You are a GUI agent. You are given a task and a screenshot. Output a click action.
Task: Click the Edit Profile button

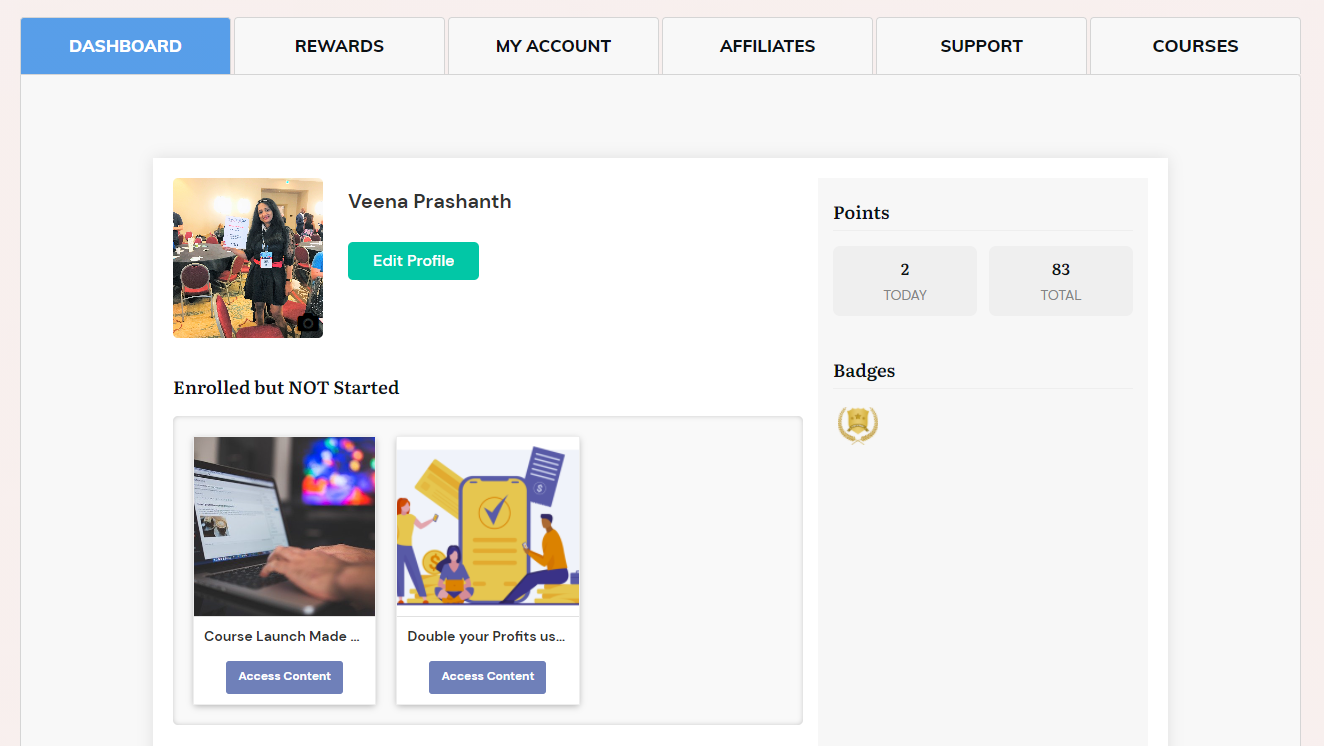tap(413, 260)
